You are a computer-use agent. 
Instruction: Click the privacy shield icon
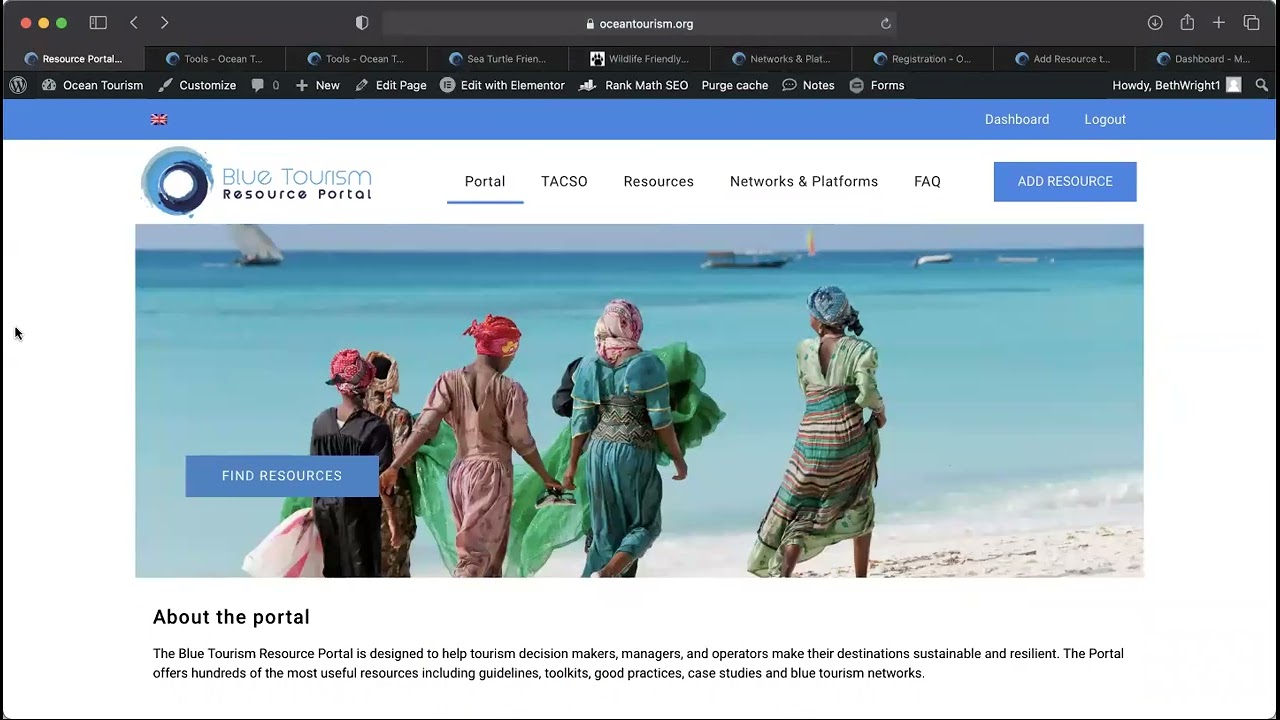pos(362,23)
